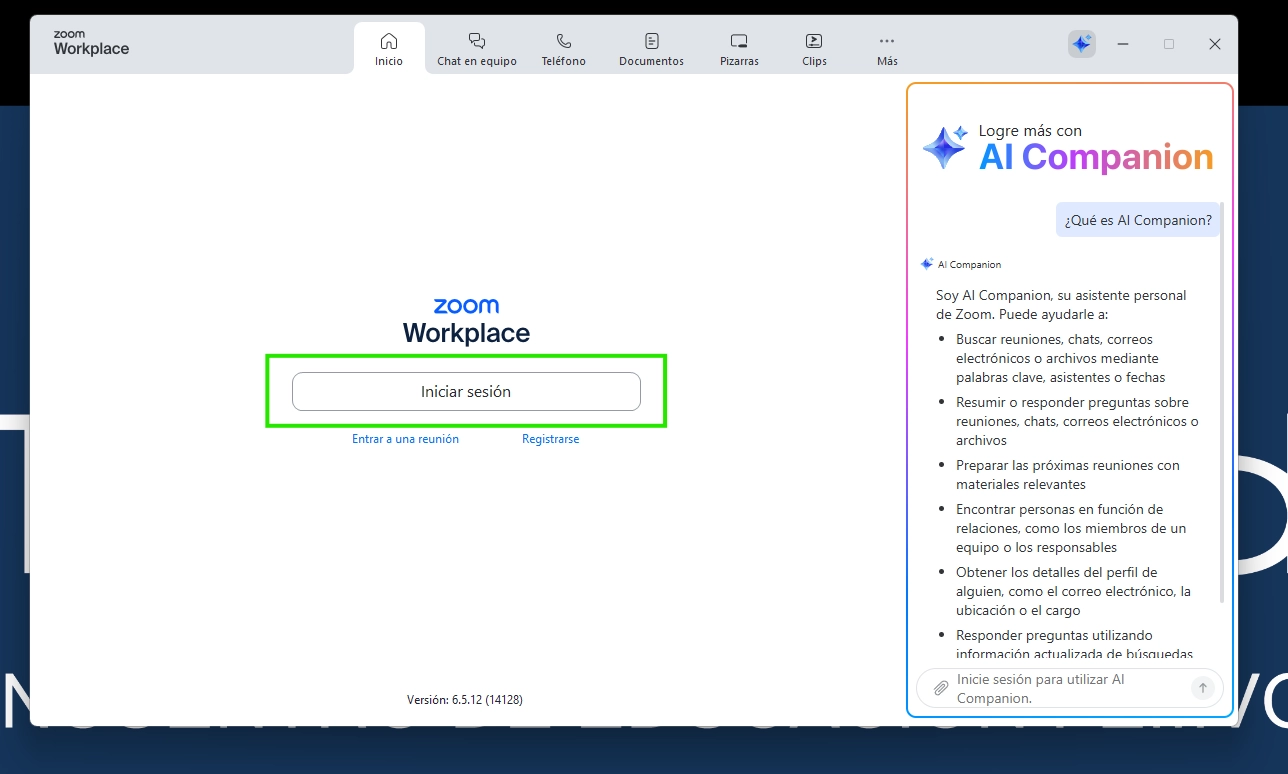1288x774 pixels.
Task: Click the large AI Companion star logo
Action: (x=945, y=147)
